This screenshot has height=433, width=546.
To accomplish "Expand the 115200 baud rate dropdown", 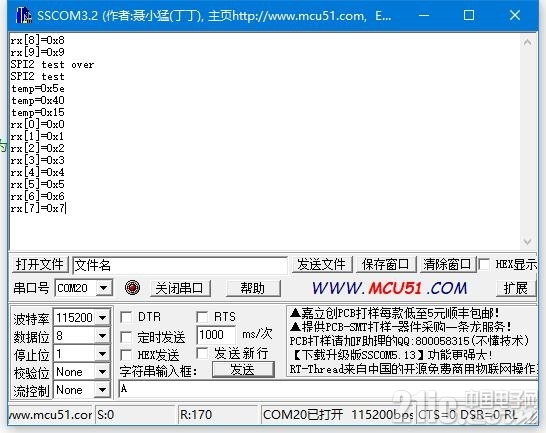I will click(102, 318).
